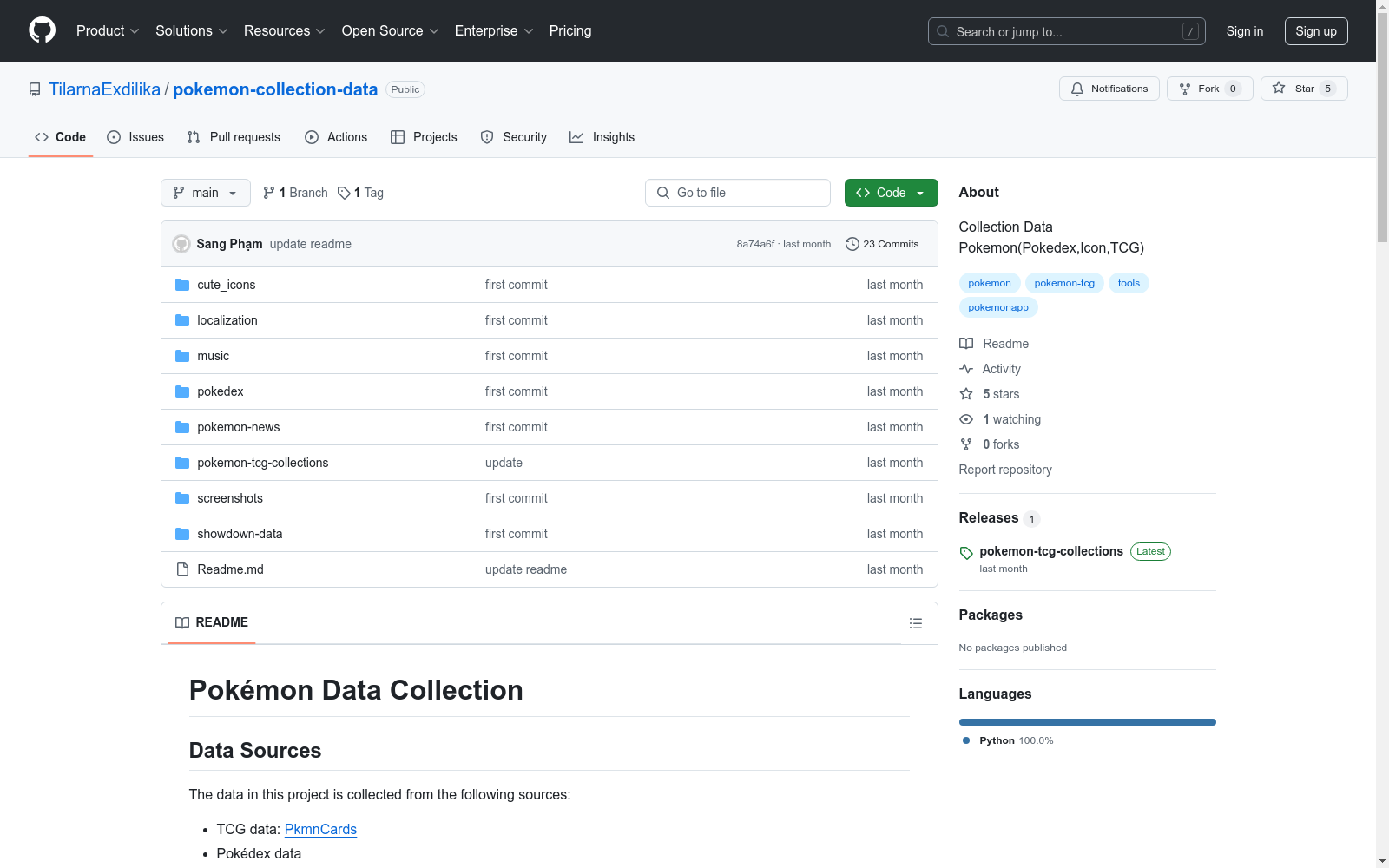Click the Sign up button

(1316, 31)
